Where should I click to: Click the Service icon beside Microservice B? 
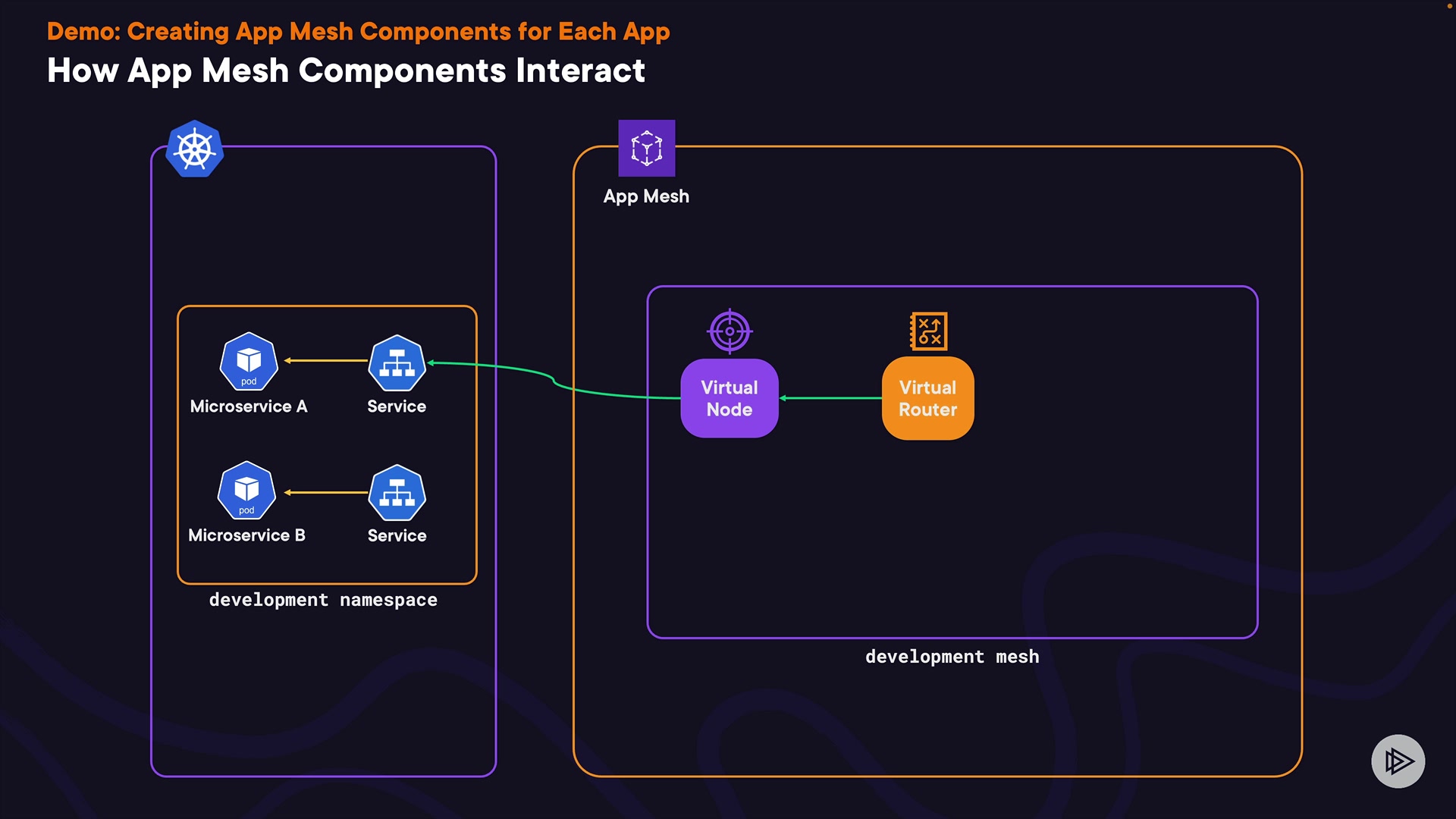click(x=397, y=493)
